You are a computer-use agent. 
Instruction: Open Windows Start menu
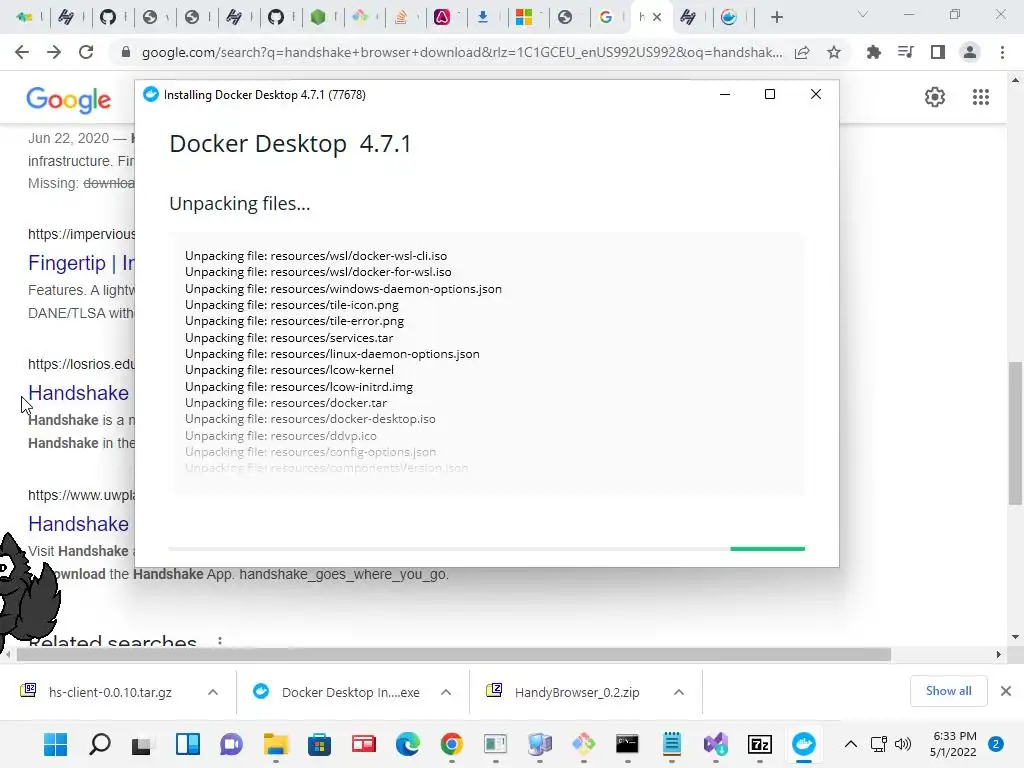[x=56, y=744]
